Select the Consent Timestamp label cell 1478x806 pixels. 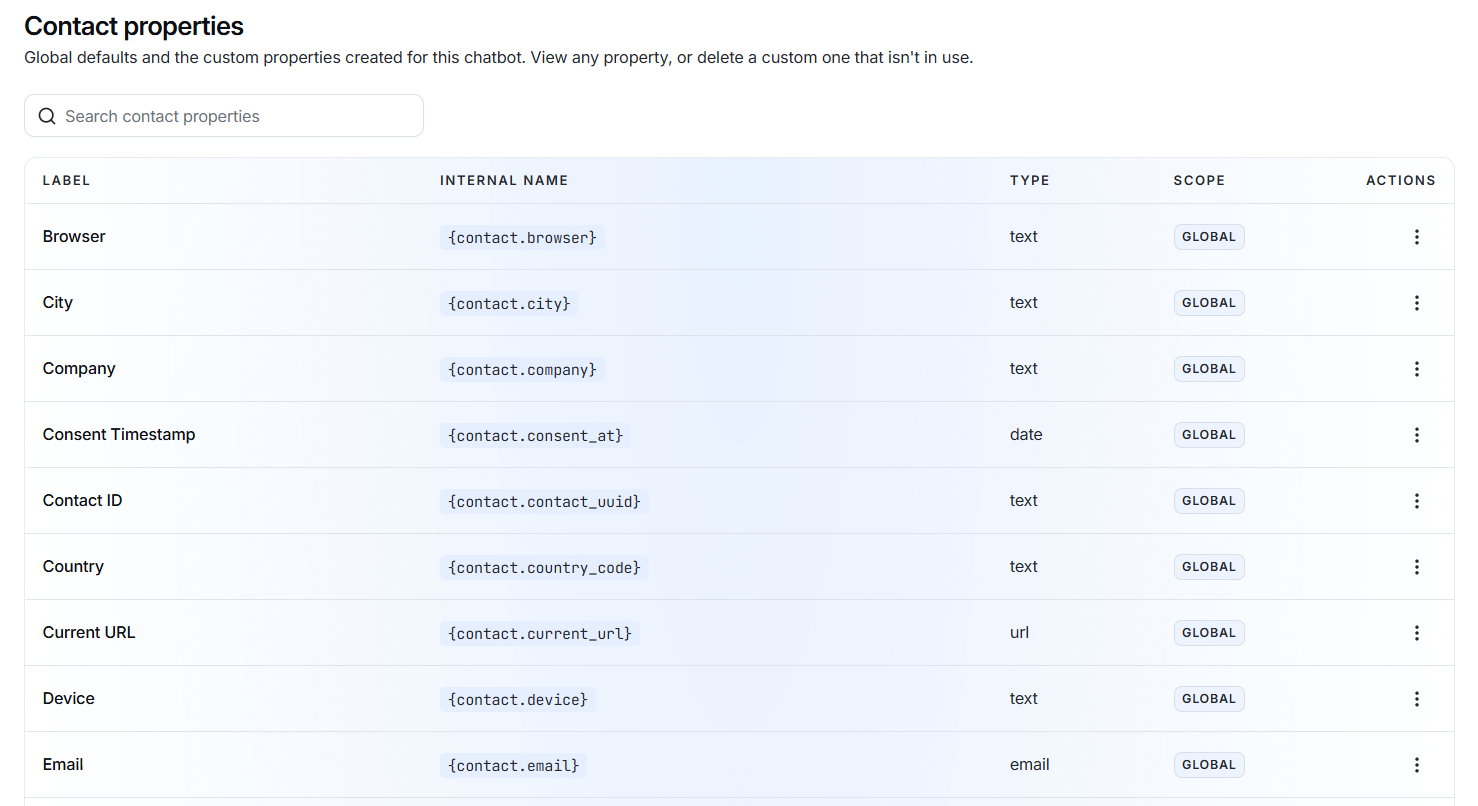tap(119, 435)
